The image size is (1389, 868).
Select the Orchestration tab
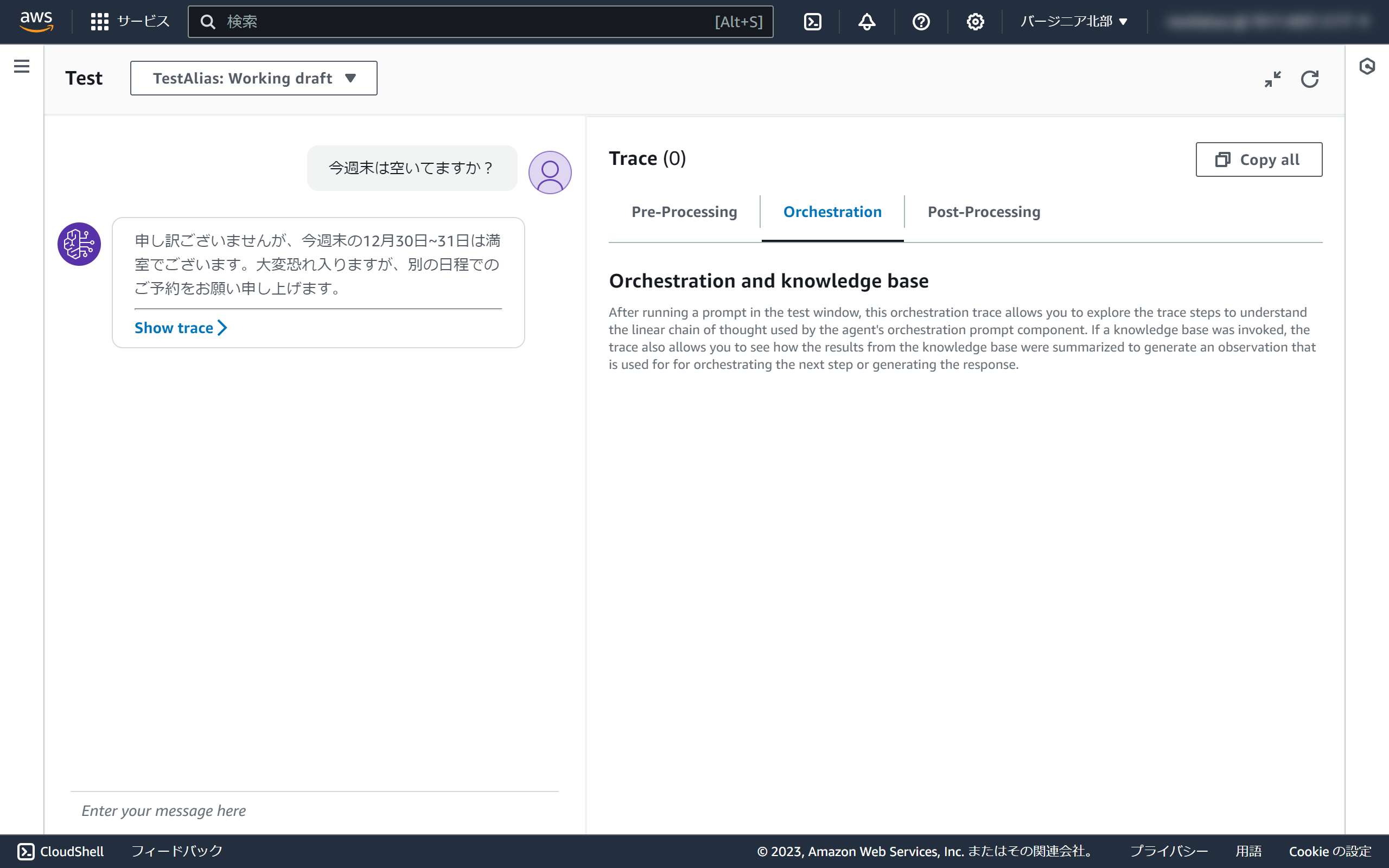click(832, 212)
